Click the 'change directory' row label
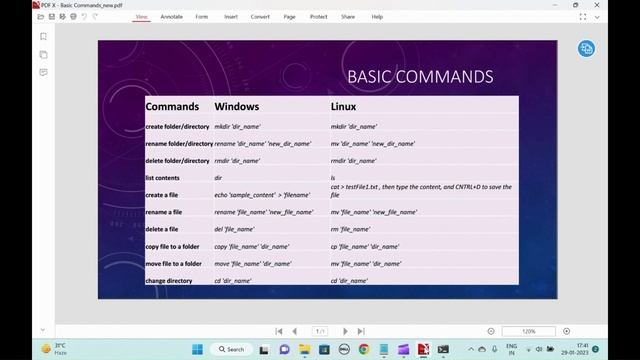The height and width of the screenshot is (360, 640). tap(169, 281)
